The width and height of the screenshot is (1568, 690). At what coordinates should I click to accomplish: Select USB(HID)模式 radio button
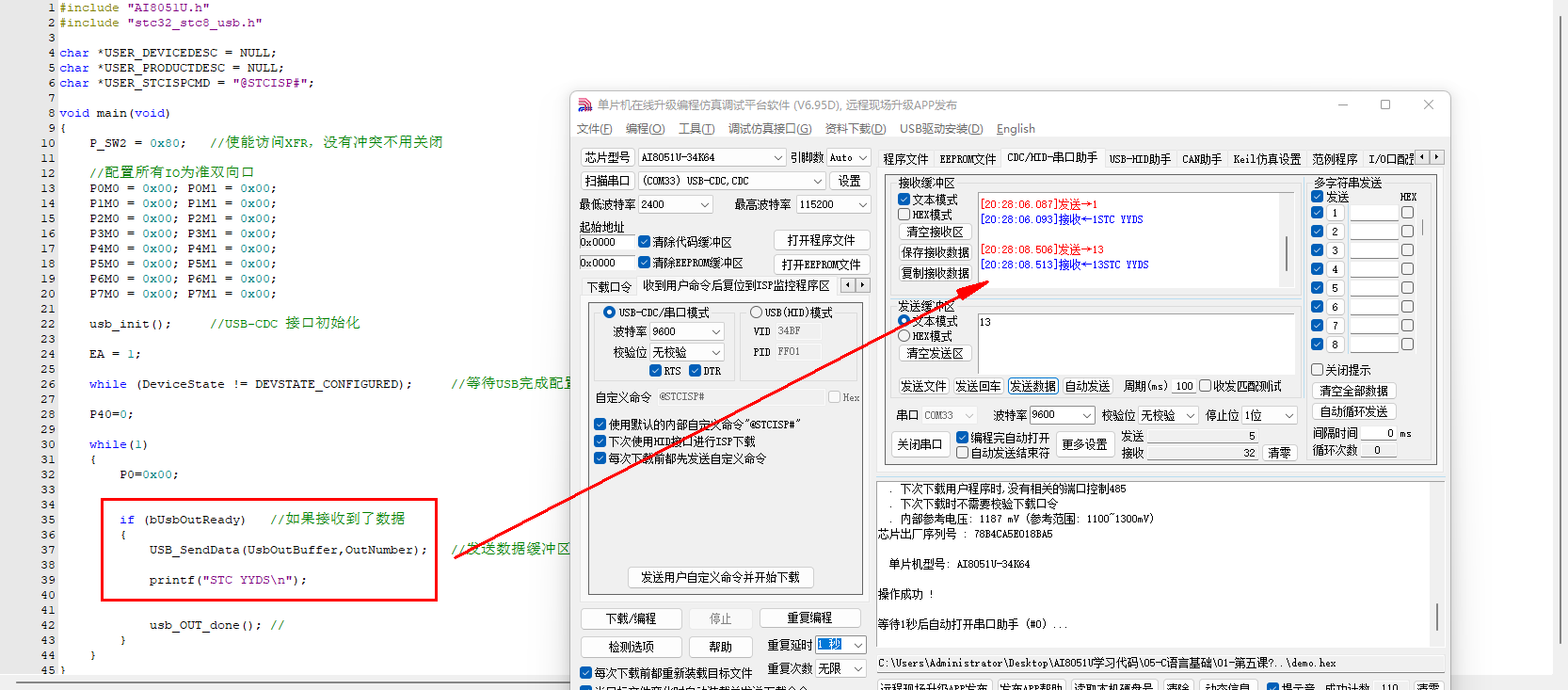756,313
